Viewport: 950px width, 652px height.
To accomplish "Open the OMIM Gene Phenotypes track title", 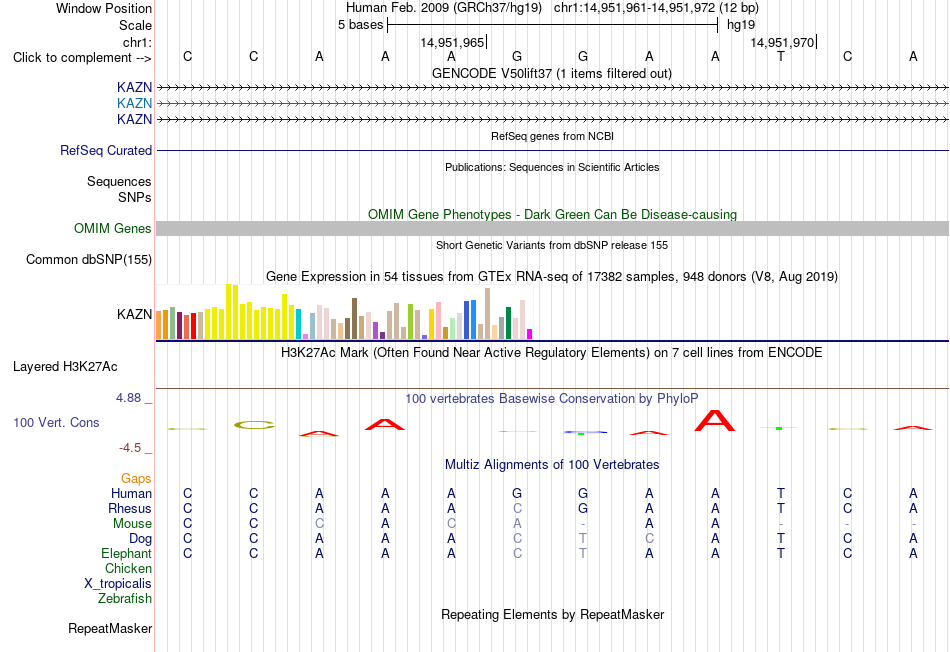I will coord(552,215).
